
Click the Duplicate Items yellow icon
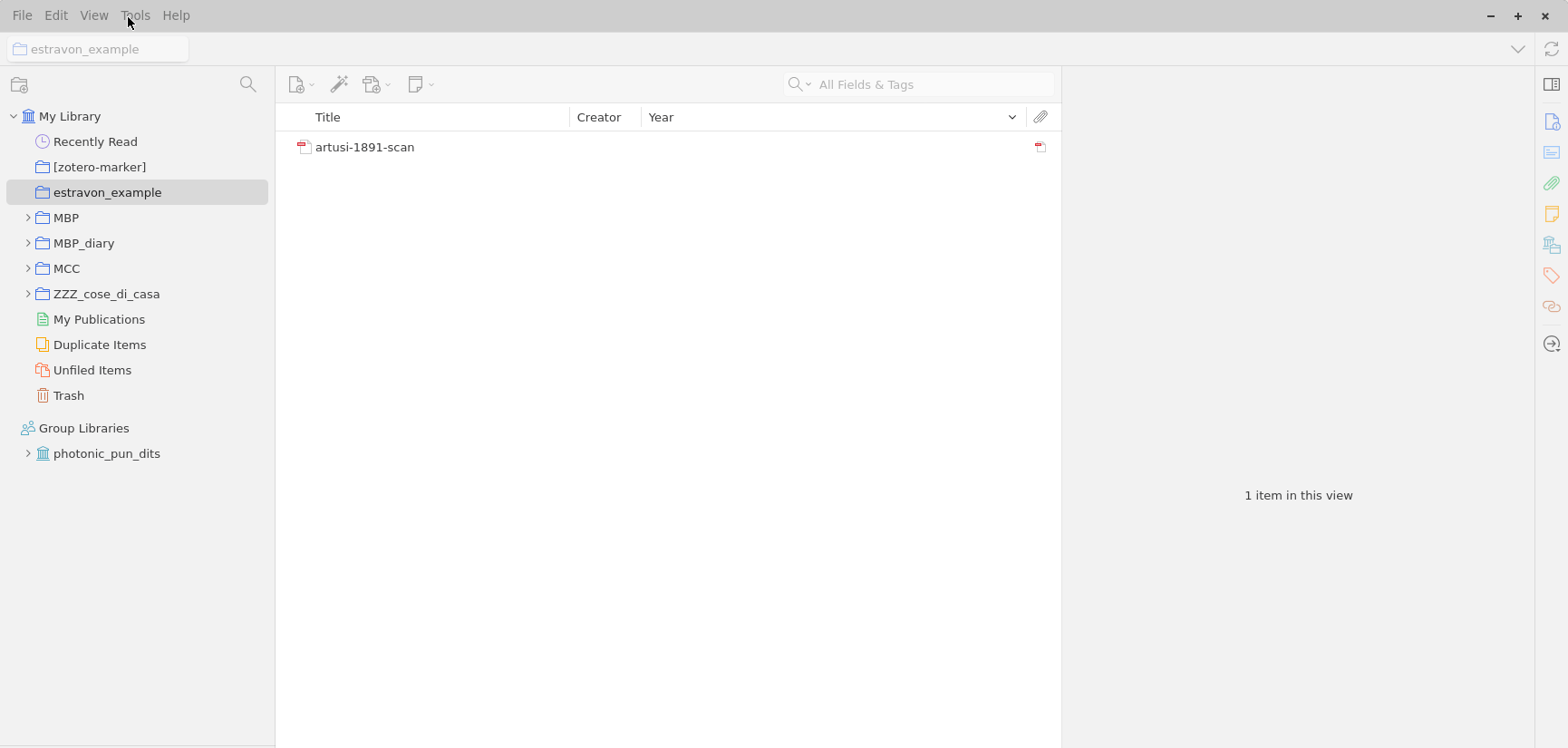[x=43, y=345]
